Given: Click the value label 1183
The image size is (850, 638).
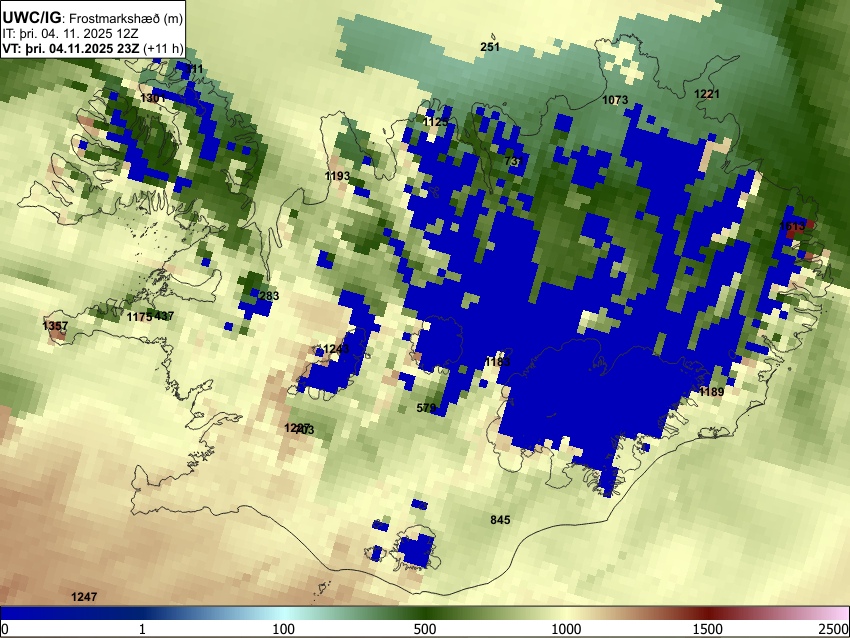Looking at the screenshot, I should pyautogui.click(x=498, y=362).
